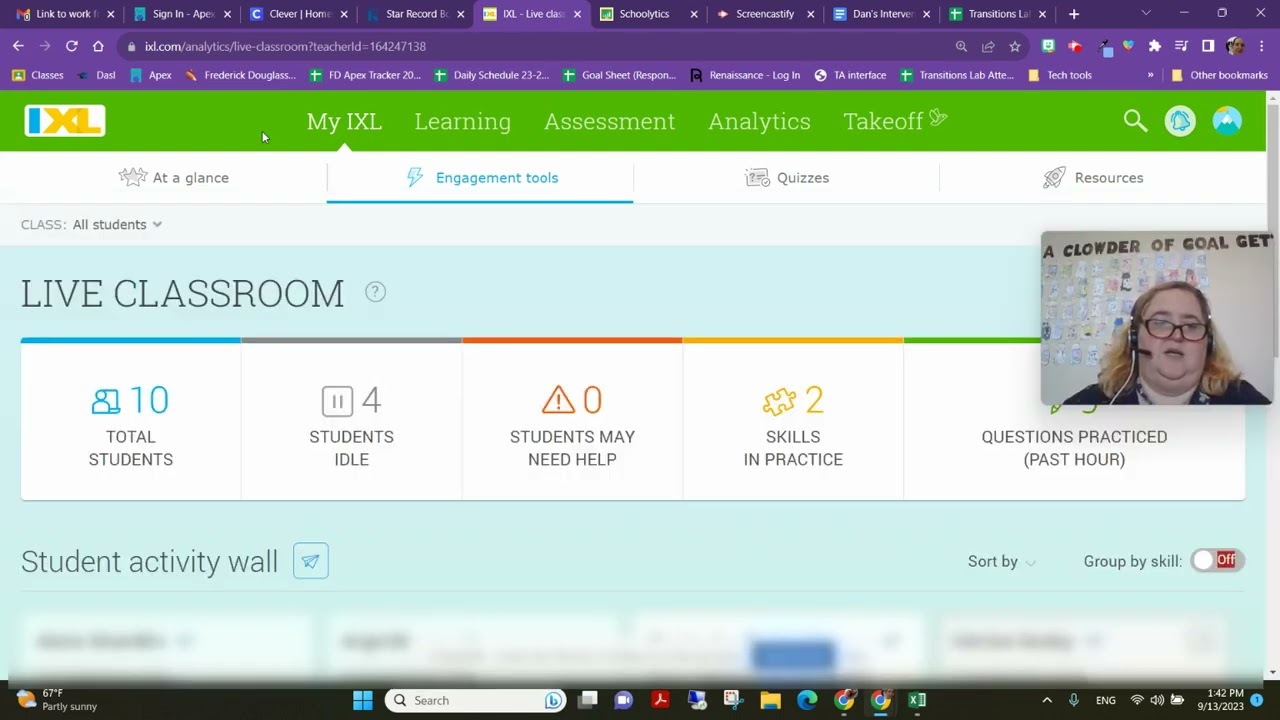Click Total Students card

point(131,420)
